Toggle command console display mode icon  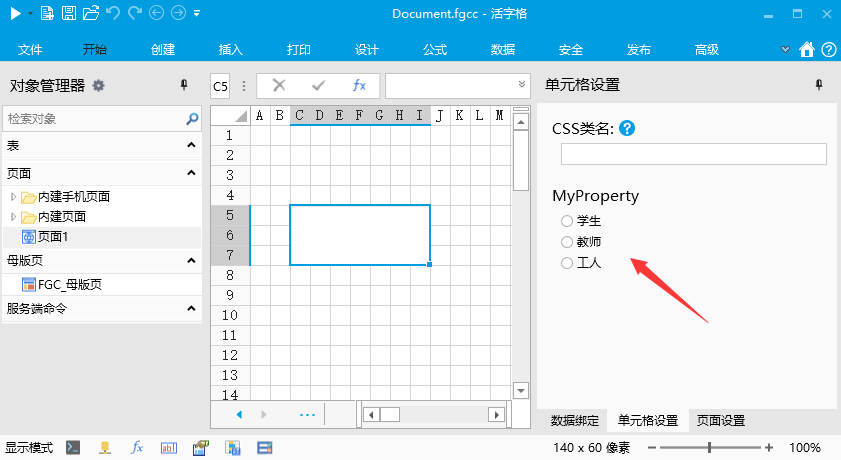(73, 448)
